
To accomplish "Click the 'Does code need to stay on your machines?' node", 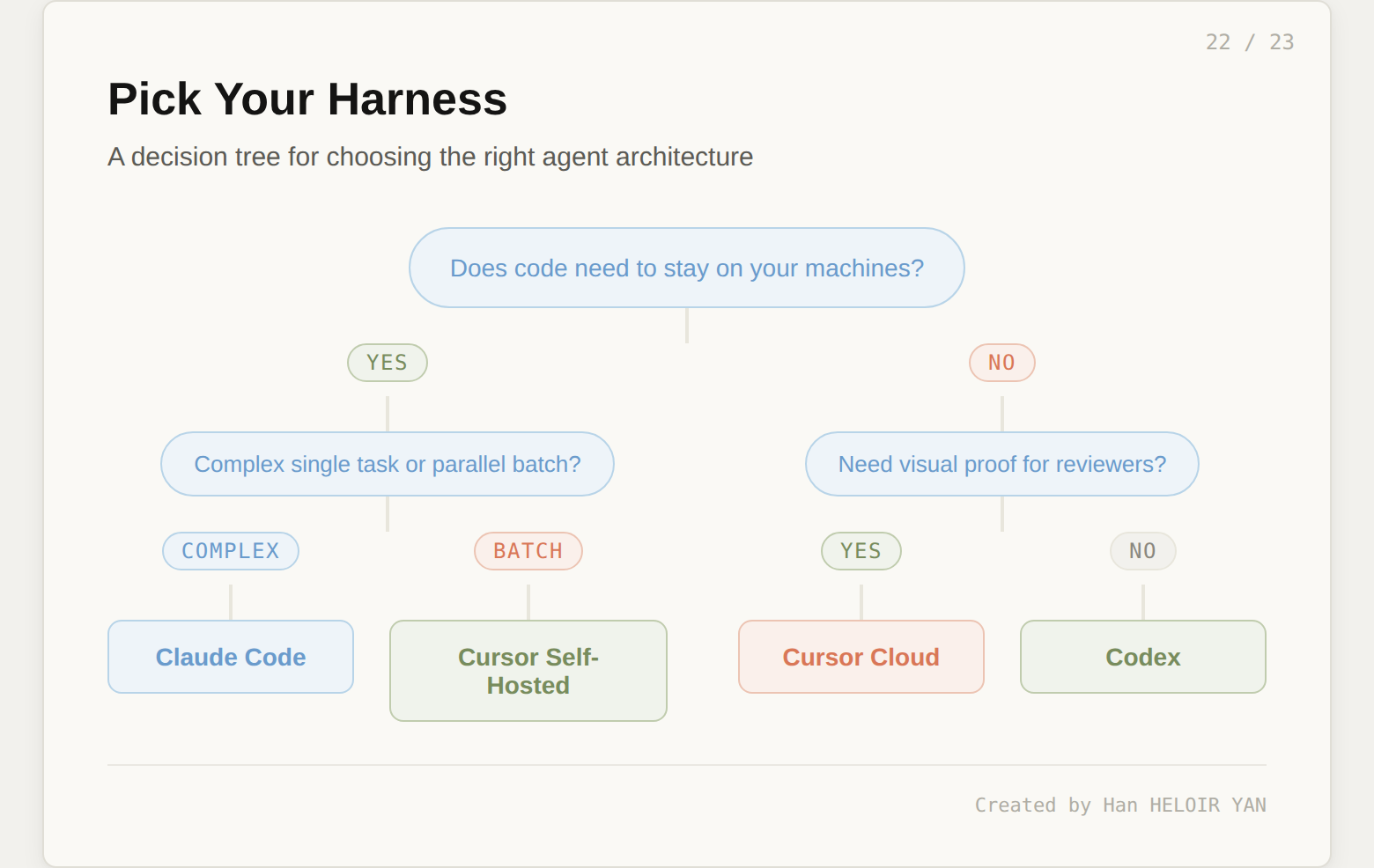I will pos(687,268).
